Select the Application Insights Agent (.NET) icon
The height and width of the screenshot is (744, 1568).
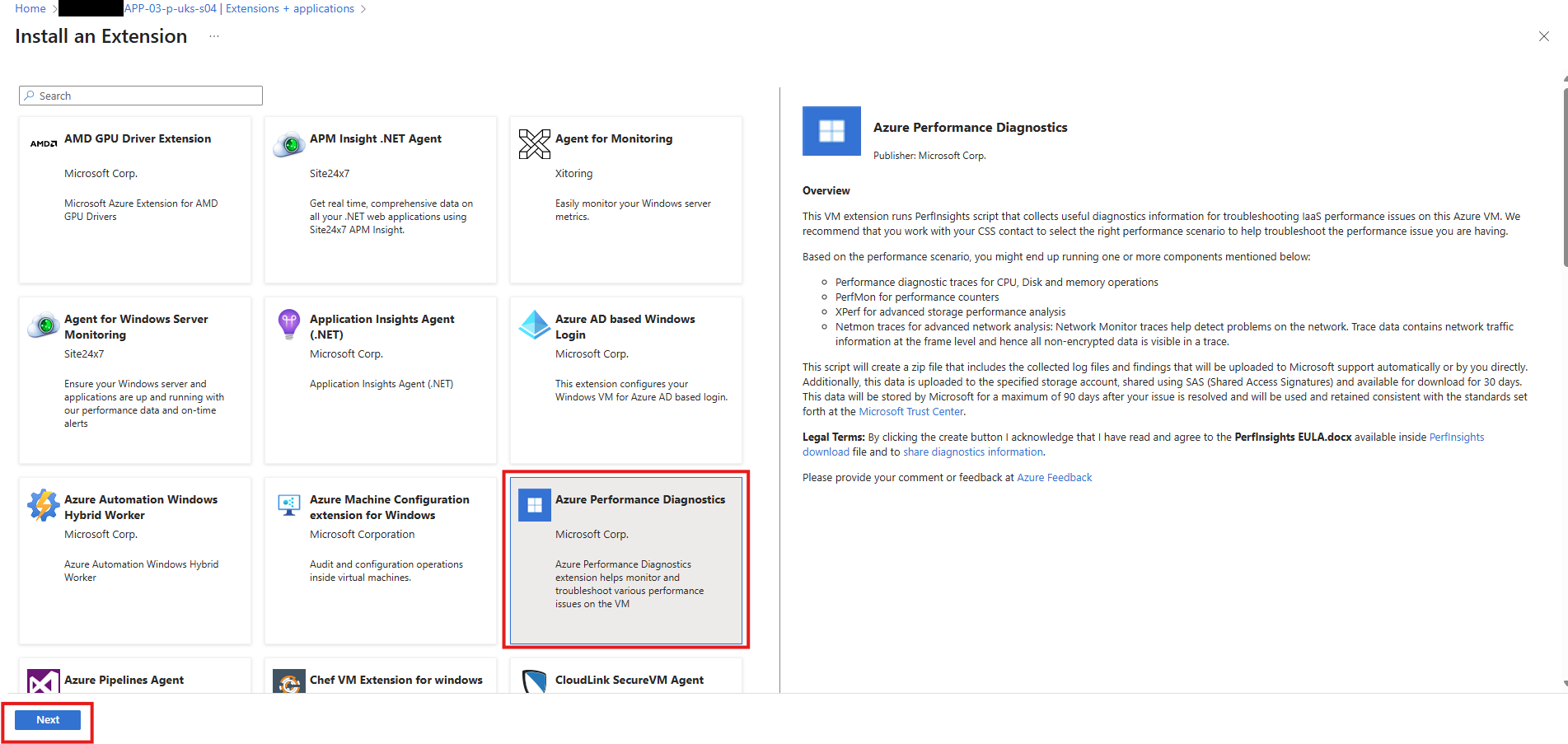click(x=288, y=325)
